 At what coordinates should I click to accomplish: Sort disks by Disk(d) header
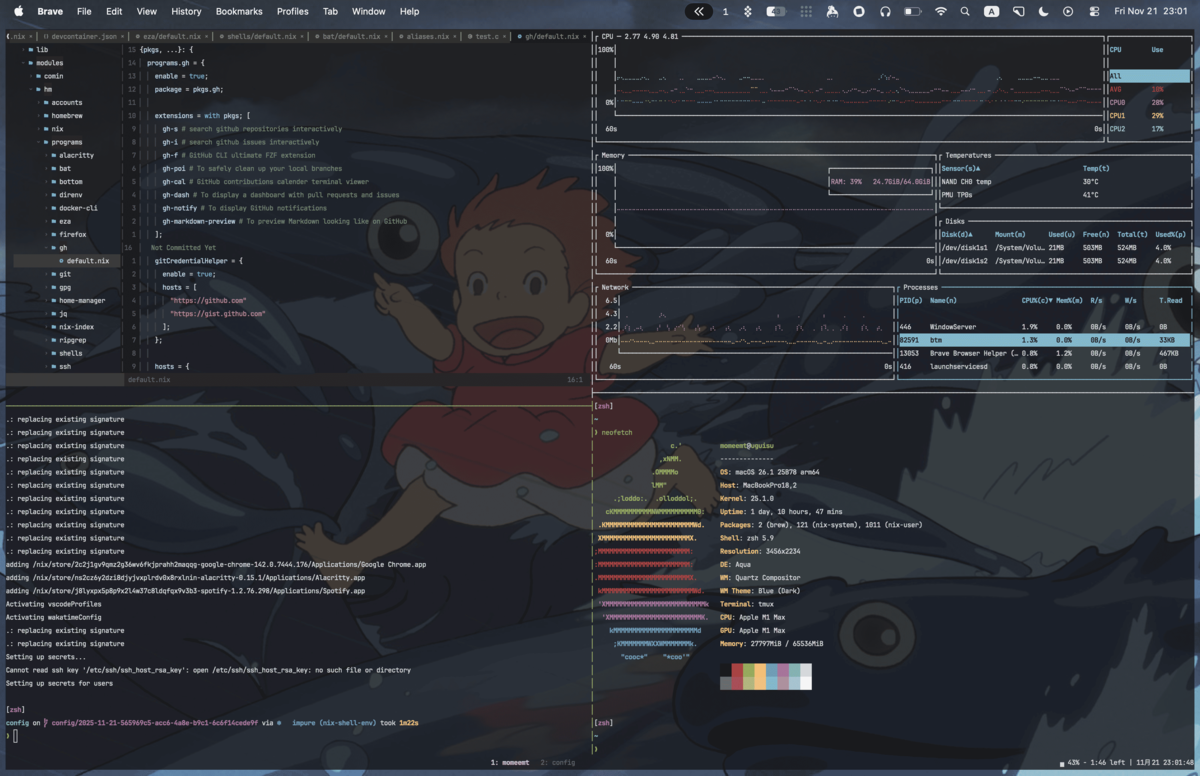[956, 234]
